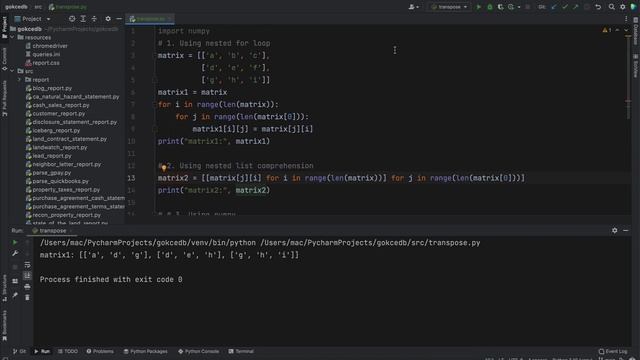The height and width of the screenshot is (360, 640).
Task: Click the Run tool window button in the bottom bar
Action: coord(42,351)
